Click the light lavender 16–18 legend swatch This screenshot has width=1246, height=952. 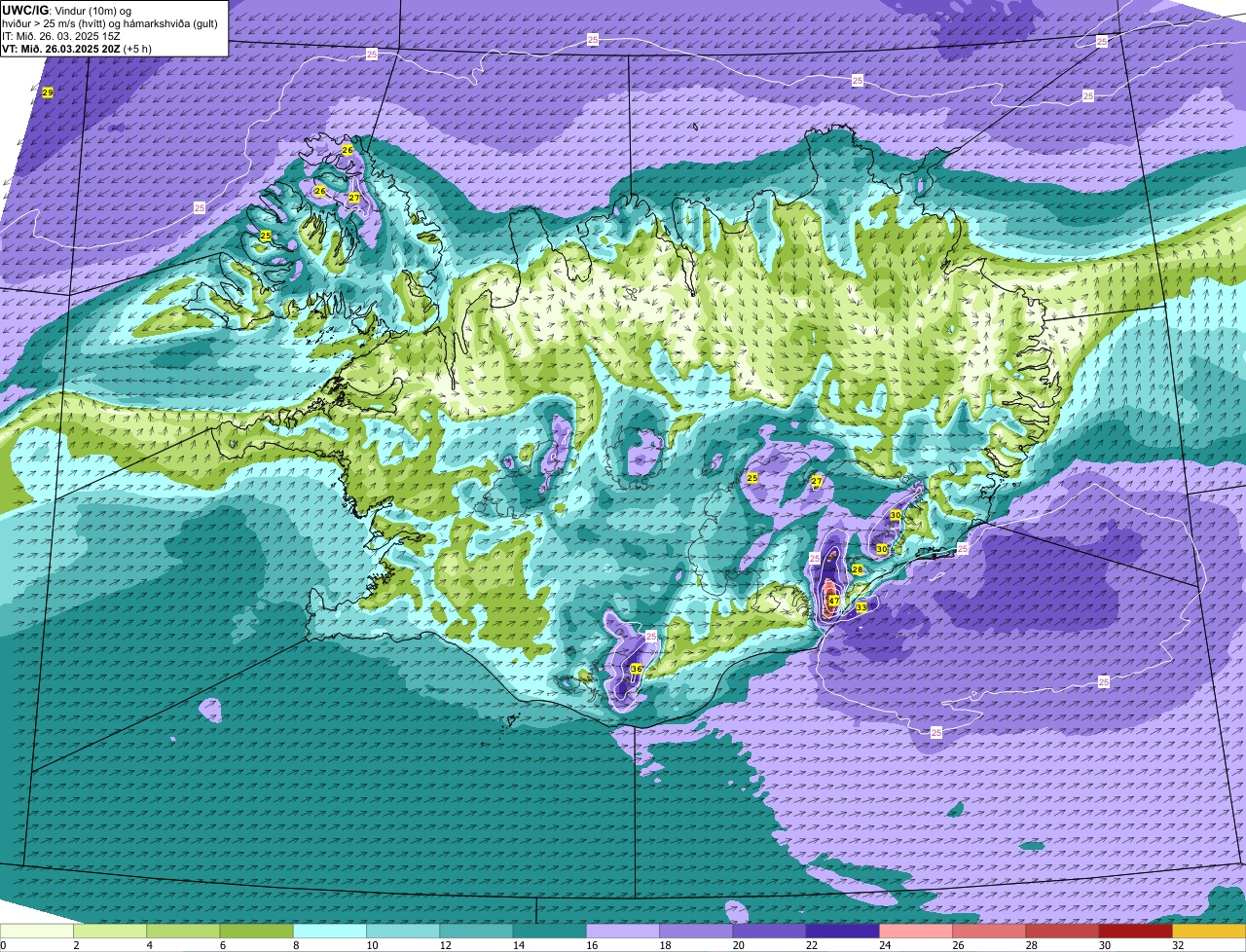[623, 931]
